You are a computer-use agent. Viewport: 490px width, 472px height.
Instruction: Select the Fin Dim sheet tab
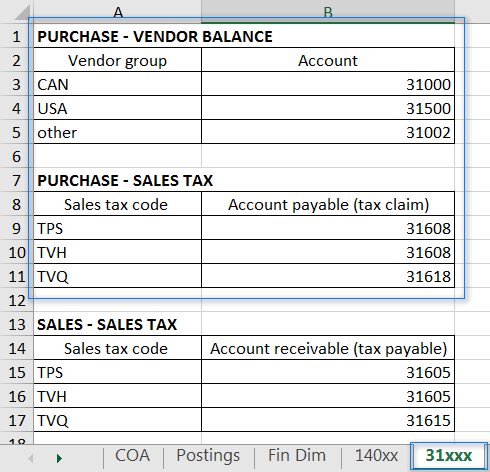pyautogui.click(x=297, y=456)
